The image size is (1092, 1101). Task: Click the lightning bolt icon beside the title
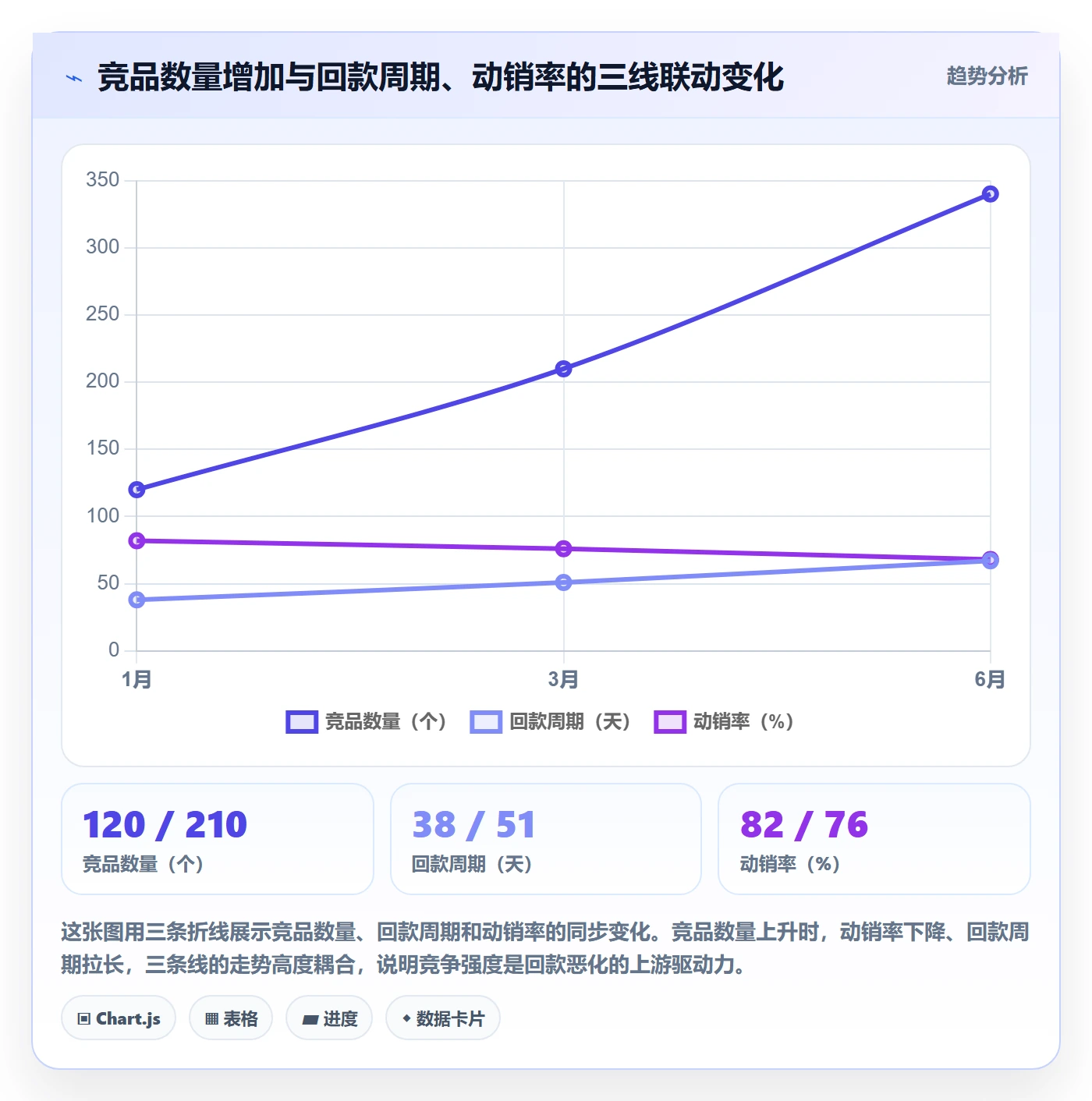pyautogui.click(x=74, y=78)
